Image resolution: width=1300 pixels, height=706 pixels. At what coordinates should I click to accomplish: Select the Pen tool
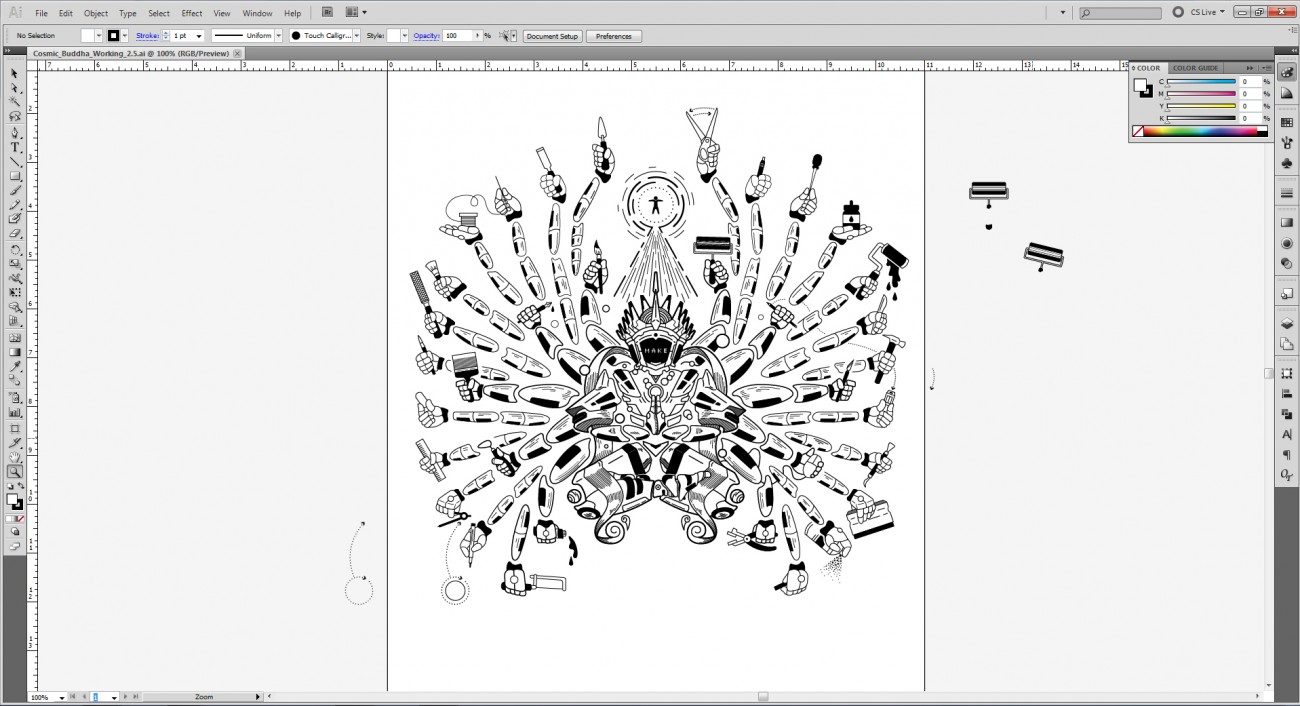[x=15, y=133]
